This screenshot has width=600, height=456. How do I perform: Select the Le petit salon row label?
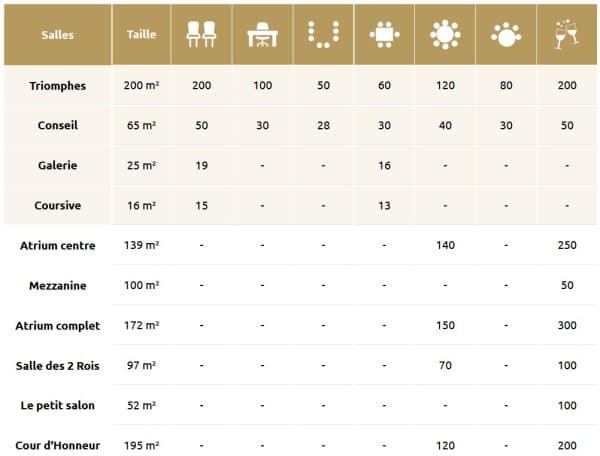(57, 405)
